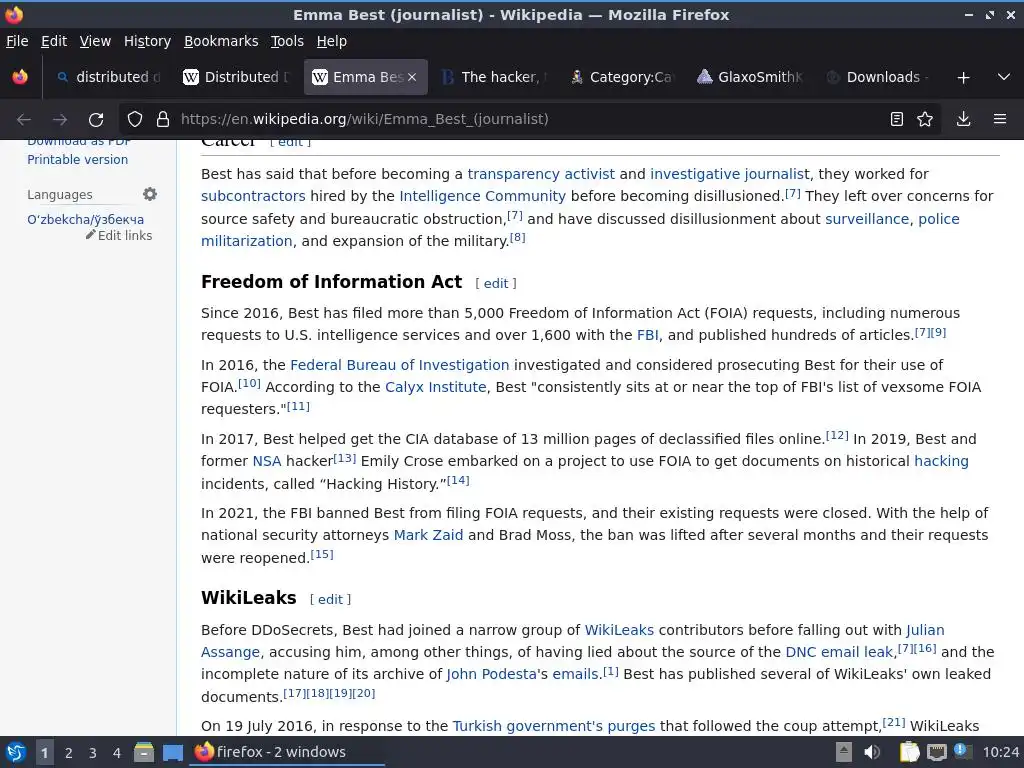Switch to the distributed search tab

tap(108, 77)
